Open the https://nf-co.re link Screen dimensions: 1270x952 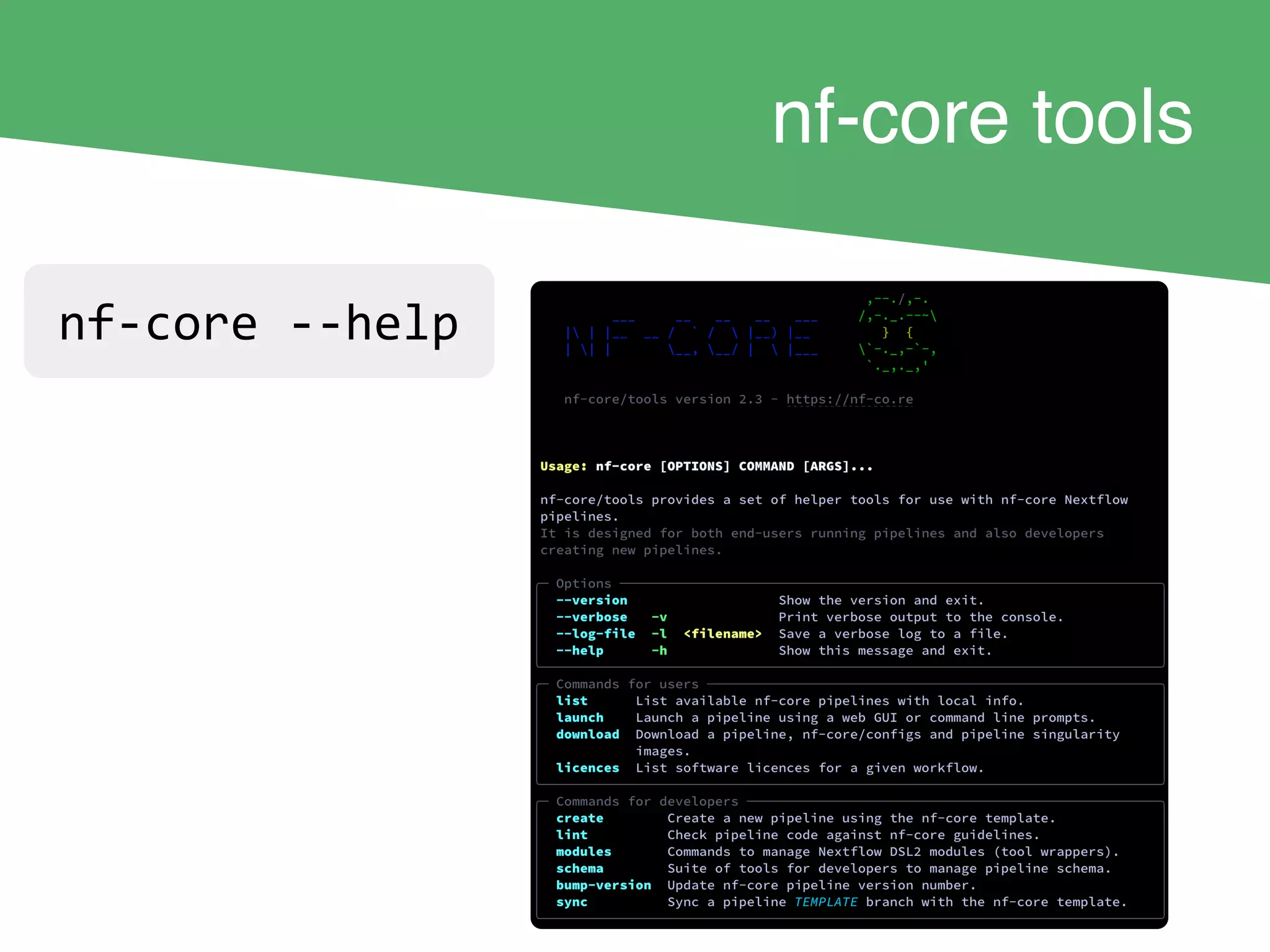point(850,399)
